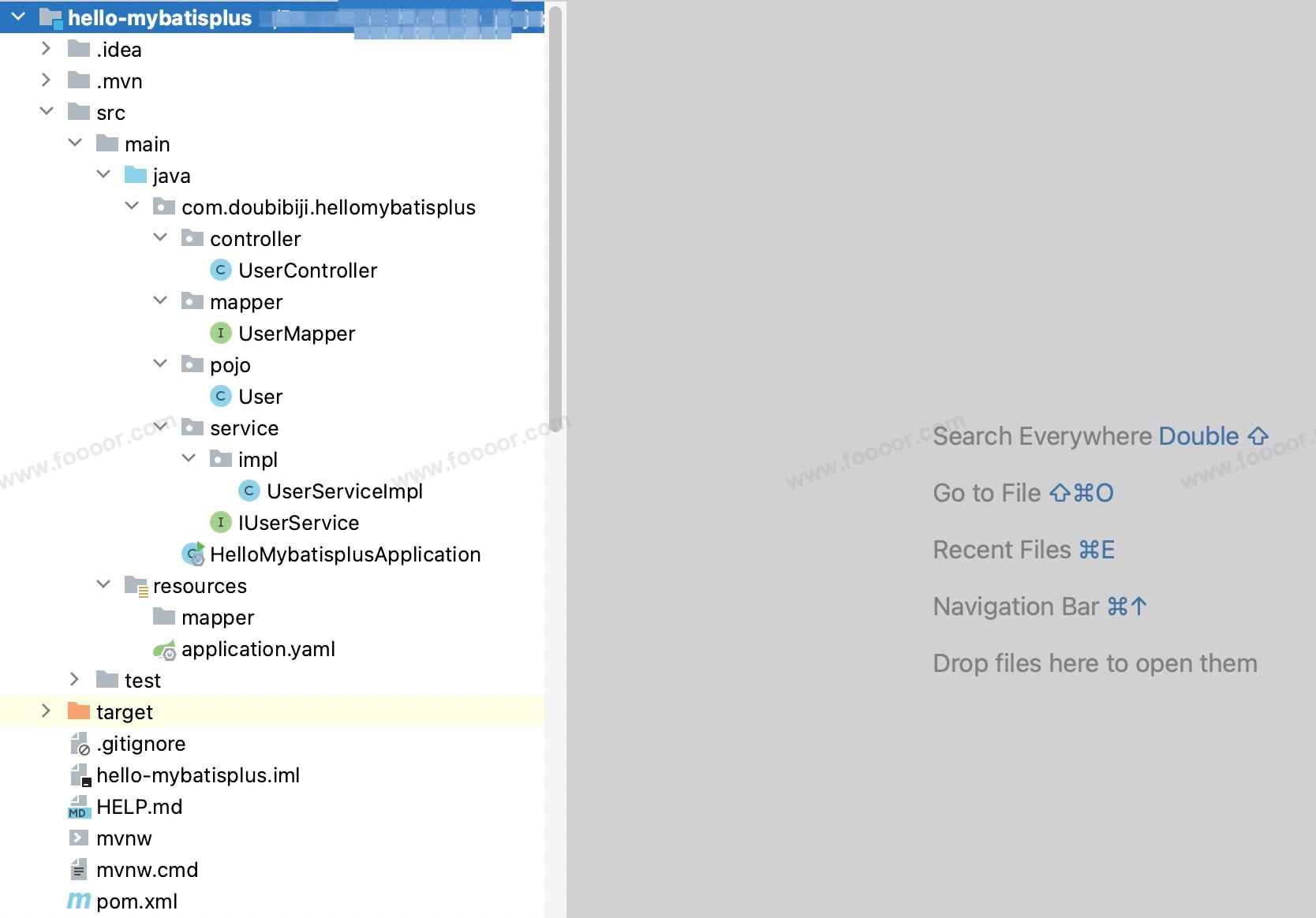Collapse the resources folder
This screenshot has height=918, width=1316.
click(x=103, y=584)
